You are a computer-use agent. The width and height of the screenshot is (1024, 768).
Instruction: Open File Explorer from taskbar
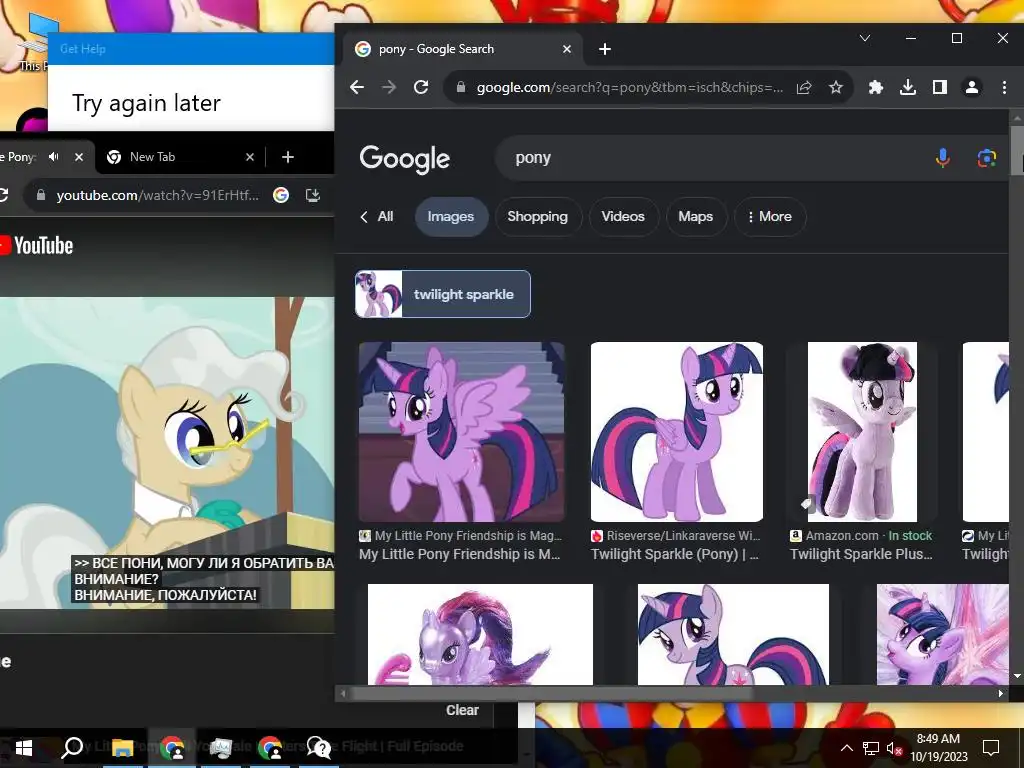122,748
